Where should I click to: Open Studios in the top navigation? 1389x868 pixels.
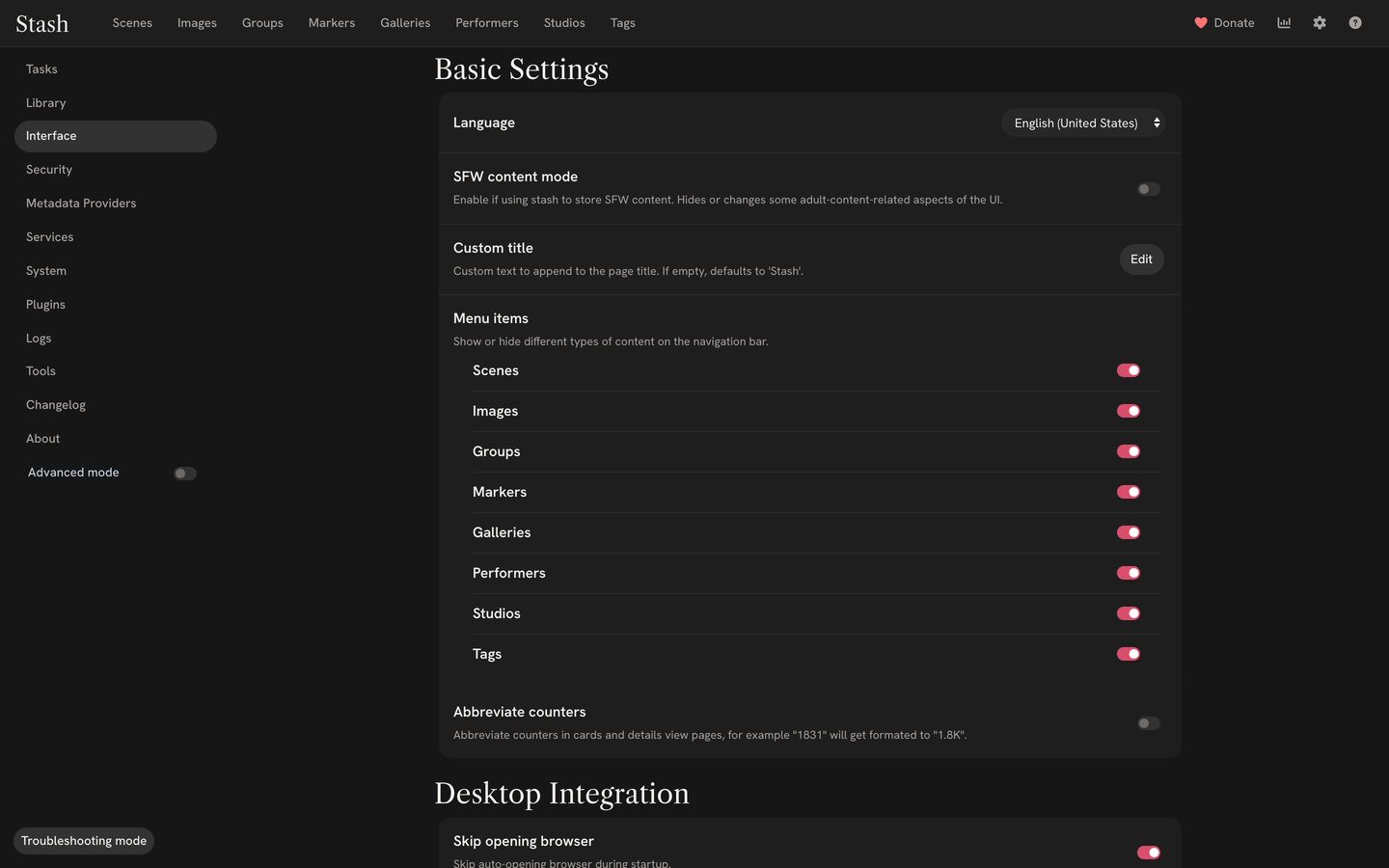tap(564, 23)
